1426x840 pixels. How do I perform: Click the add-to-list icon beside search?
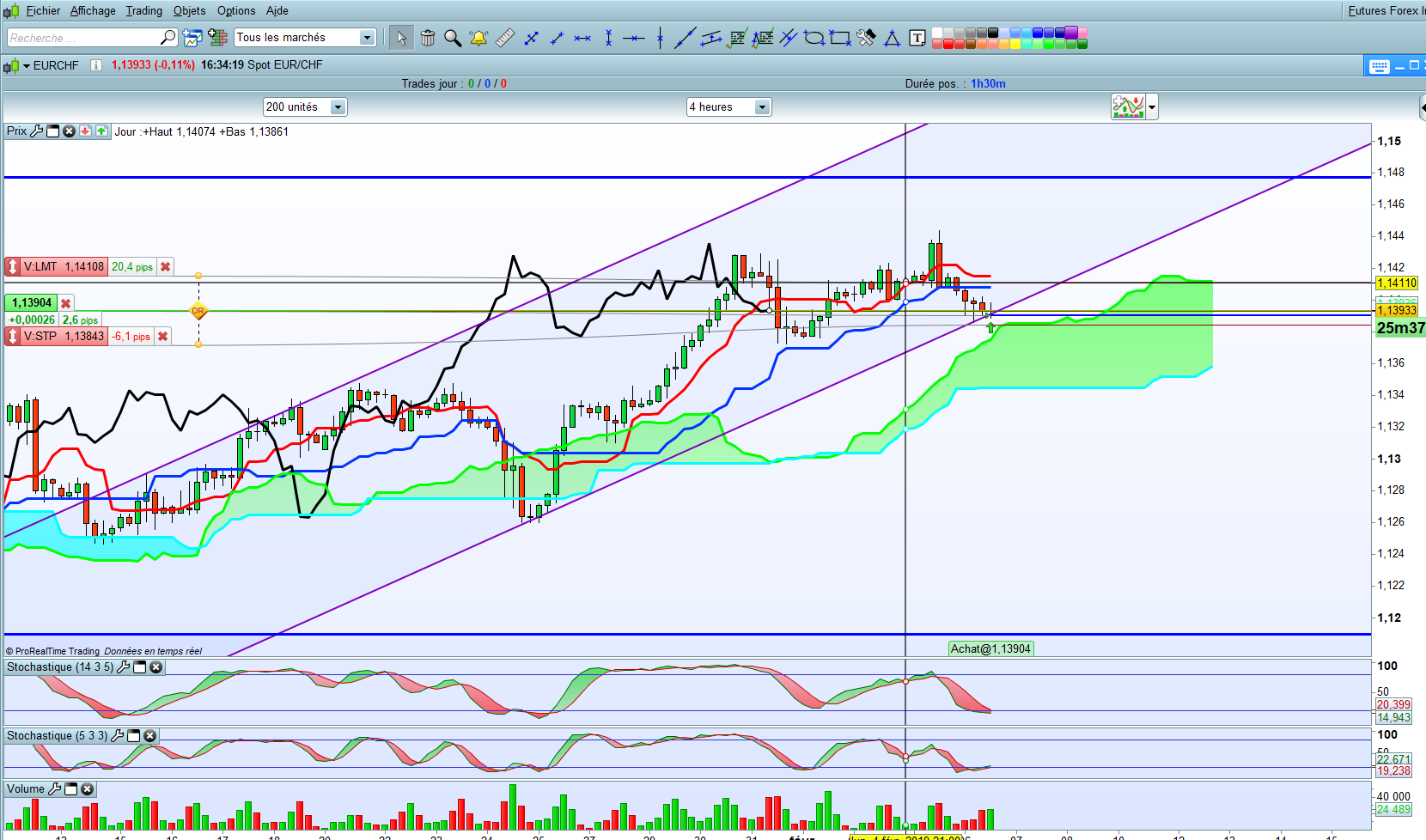218,38
